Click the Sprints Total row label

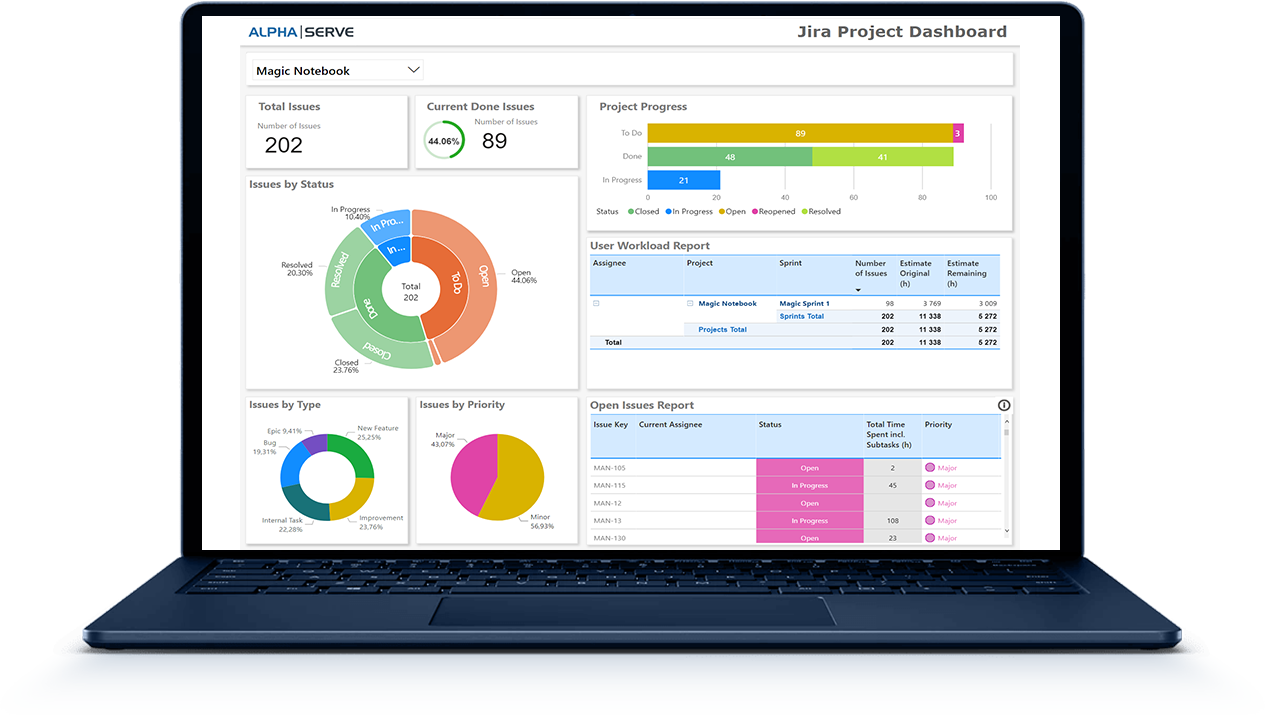(x=801, y=316)
